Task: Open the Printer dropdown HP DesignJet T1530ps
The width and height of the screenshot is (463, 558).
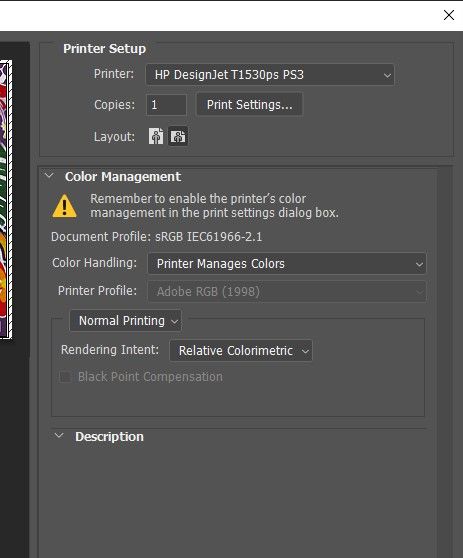Action: 270,75
